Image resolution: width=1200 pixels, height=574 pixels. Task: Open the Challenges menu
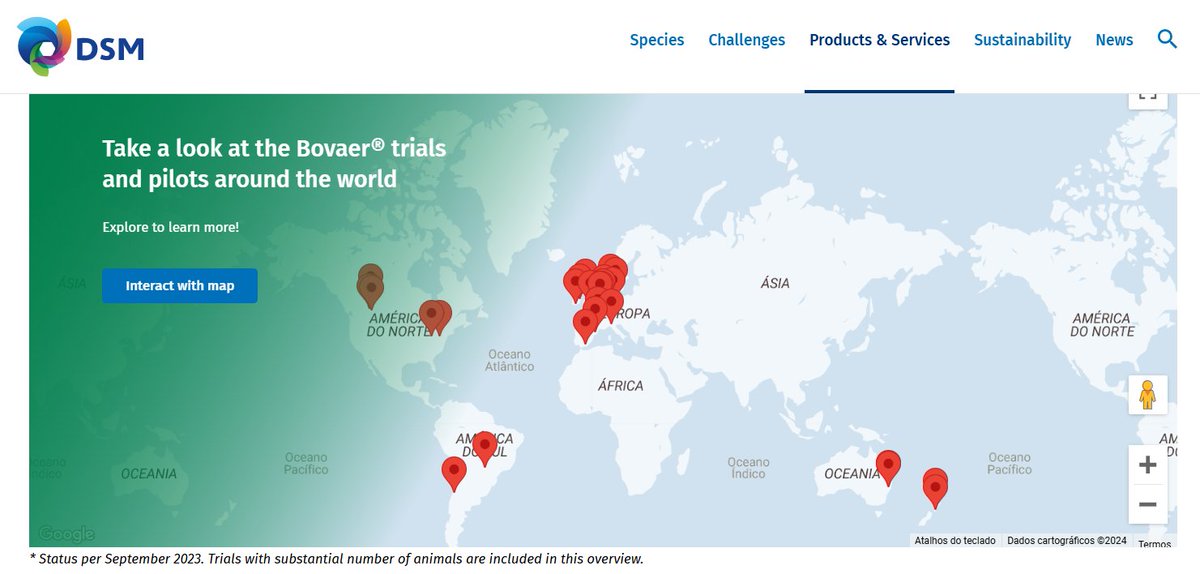pos(747,40)
